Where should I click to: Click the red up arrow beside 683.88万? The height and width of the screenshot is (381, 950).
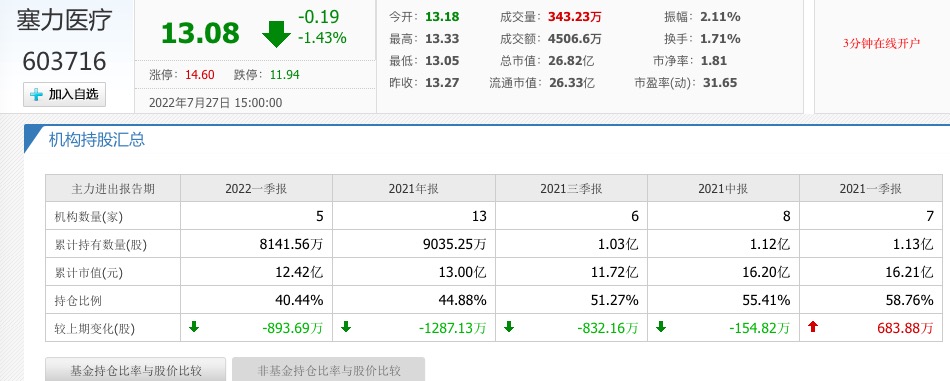click(x=813, y=327)
